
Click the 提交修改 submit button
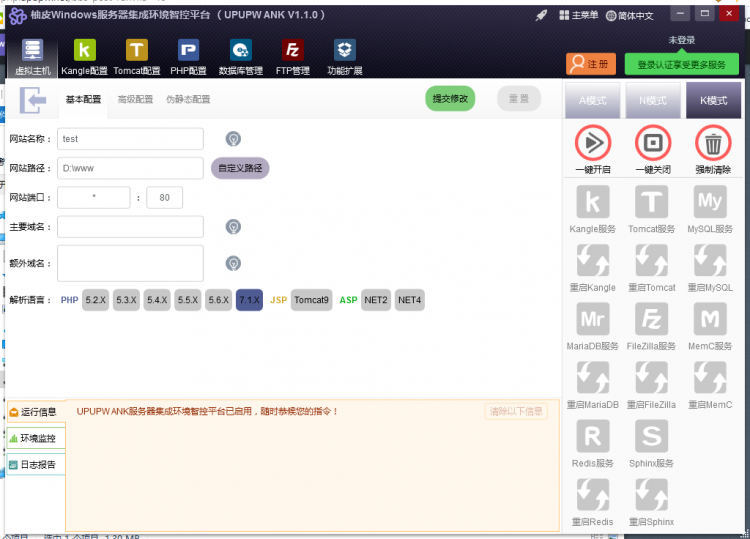tap(450, 99)
